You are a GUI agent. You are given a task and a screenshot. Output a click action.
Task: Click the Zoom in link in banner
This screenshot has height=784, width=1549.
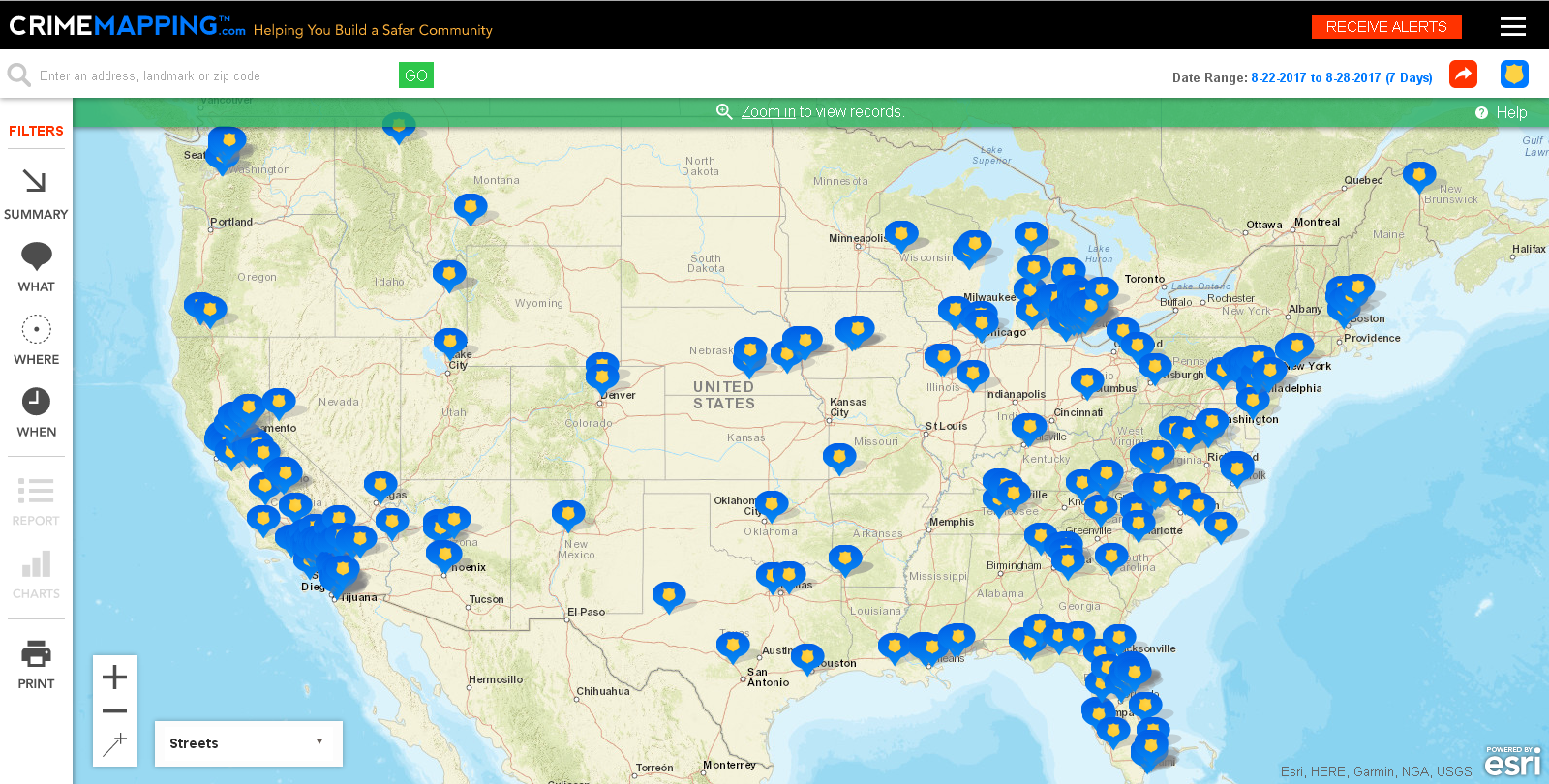point(769,112)
